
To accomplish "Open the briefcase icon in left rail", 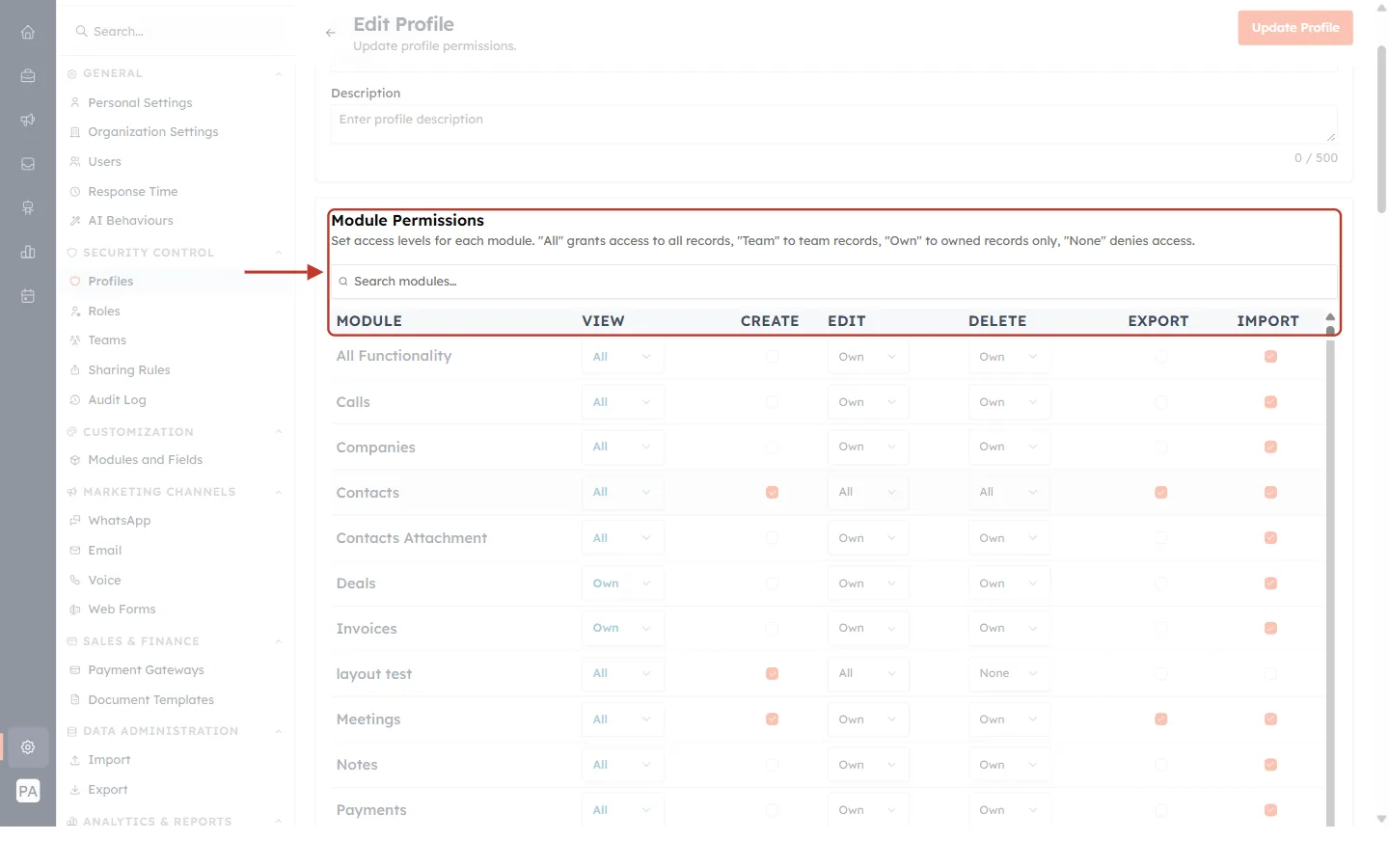I will 28,76.
